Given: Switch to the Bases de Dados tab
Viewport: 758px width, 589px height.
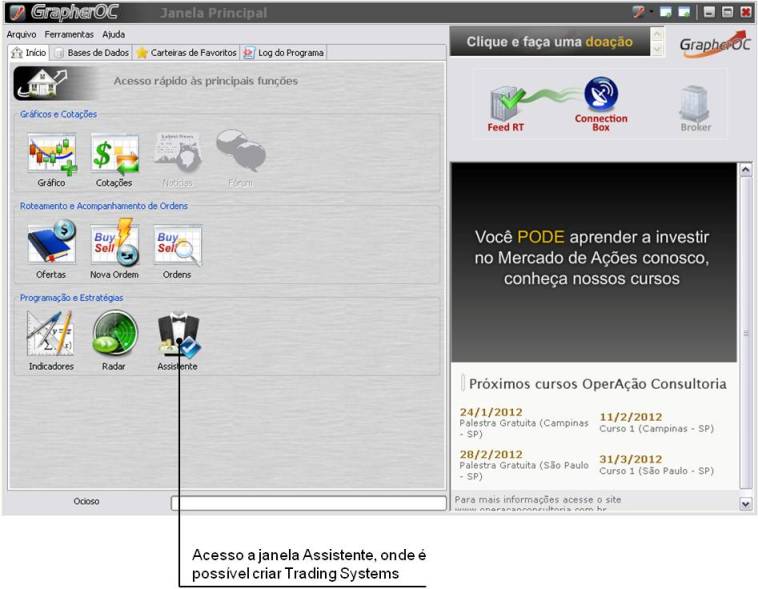Looking at the screenshot, I should (92, 53).
